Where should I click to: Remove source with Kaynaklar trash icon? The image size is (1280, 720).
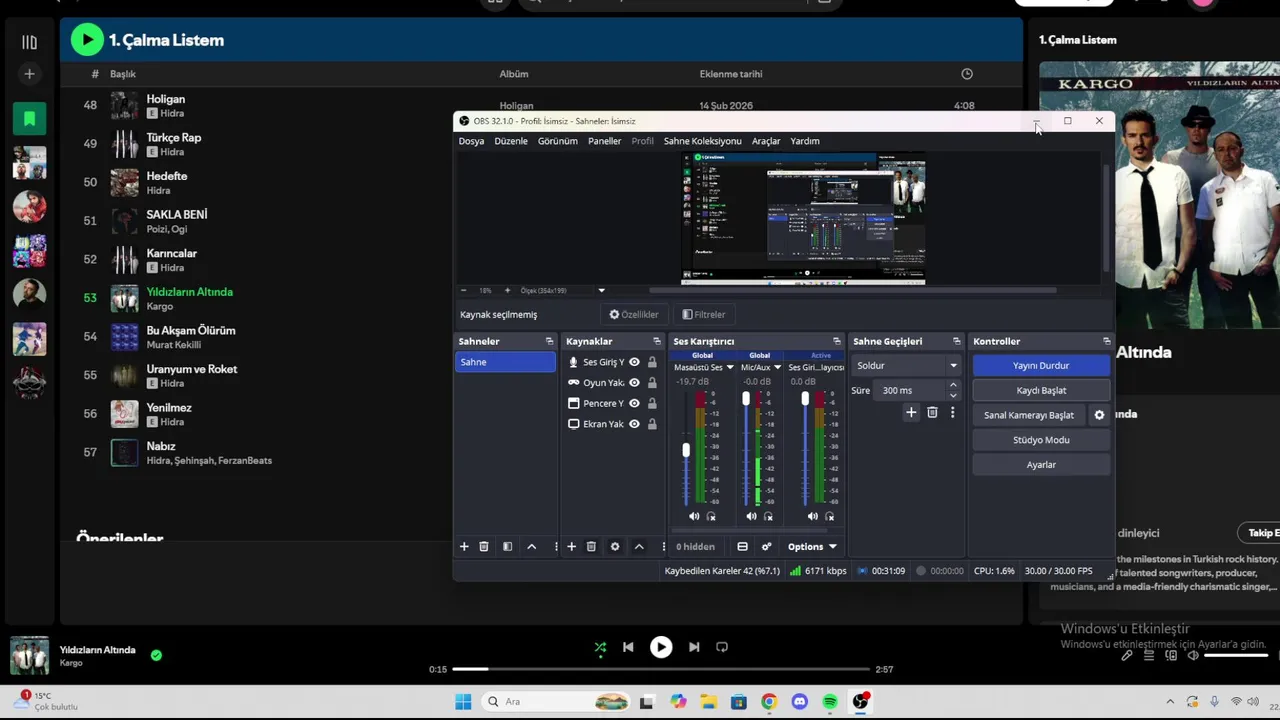pyautogui.click(x=591, y=546)
